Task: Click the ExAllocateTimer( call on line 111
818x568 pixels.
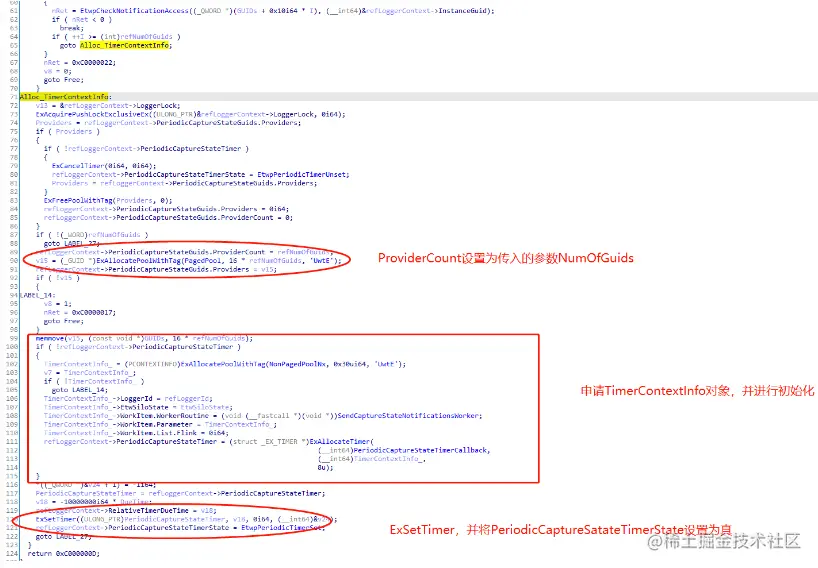Action: (x=342, y=442)
